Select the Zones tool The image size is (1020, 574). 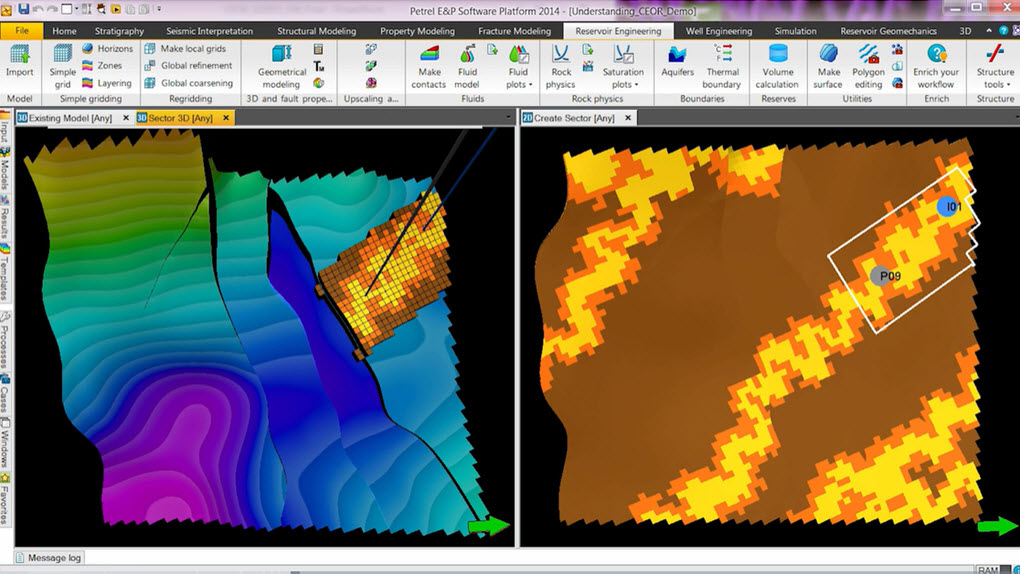point(102,65)
